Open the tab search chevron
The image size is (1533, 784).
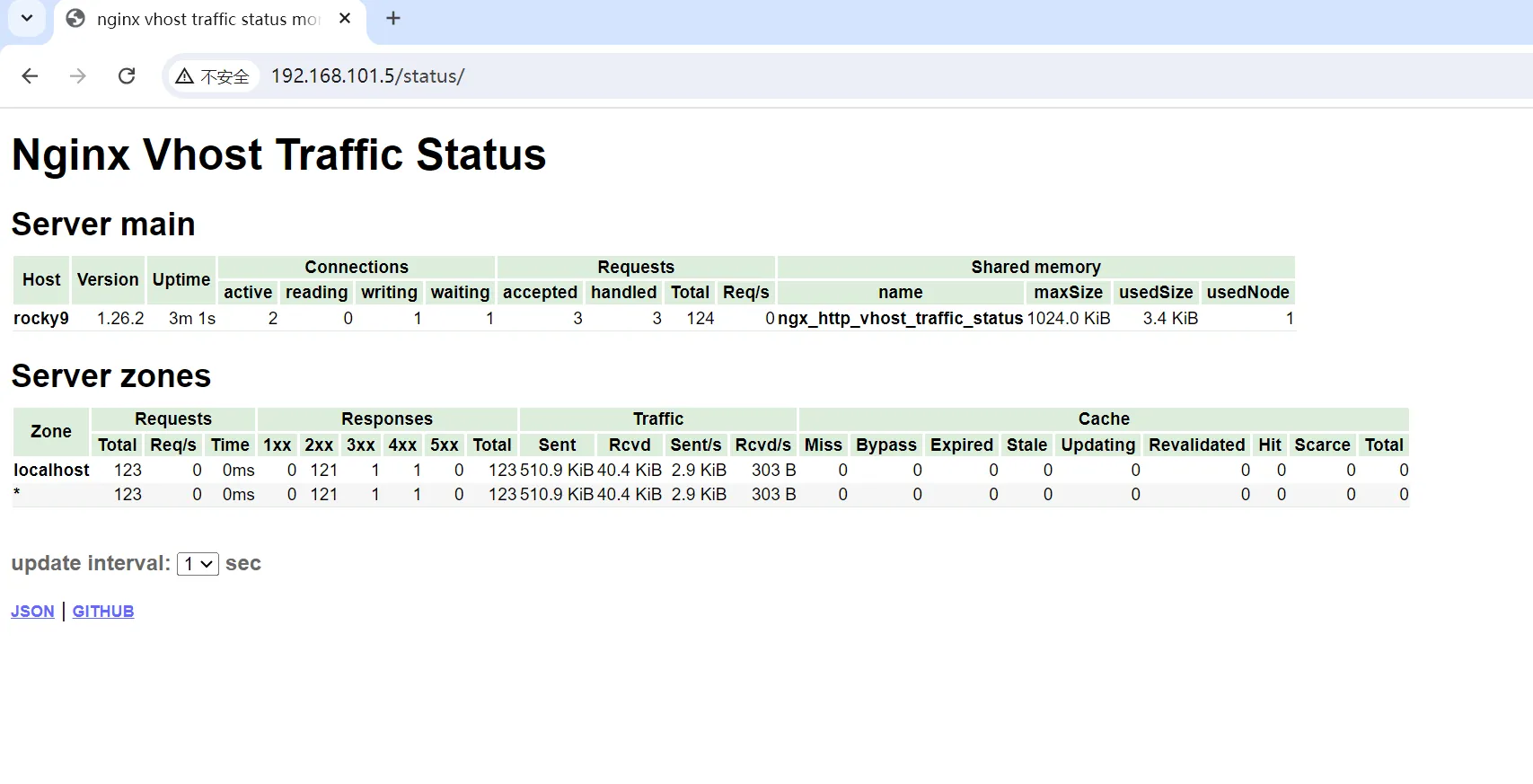coord(27,18)
